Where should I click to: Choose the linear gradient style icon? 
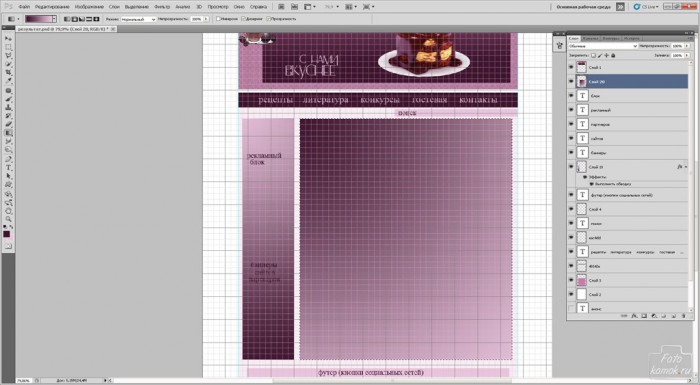click(67, 19)
